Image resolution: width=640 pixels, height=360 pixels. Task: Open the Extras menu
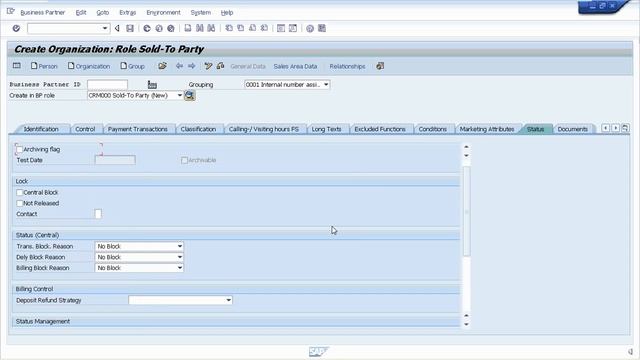(x=127, y=13)
